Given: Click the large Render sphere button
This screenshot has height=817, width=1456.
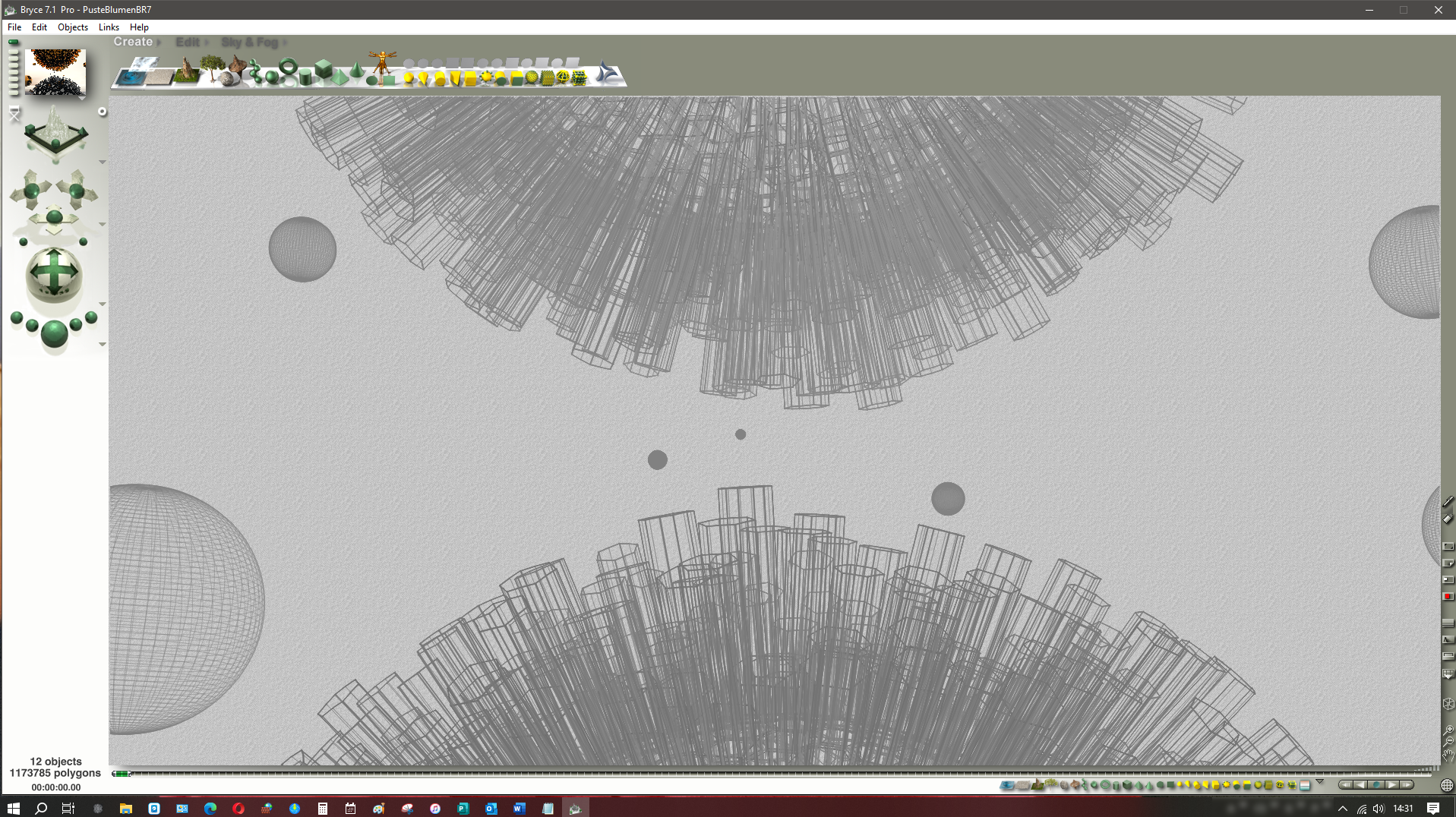Looking at the screenshot, I should click(54, 334).
